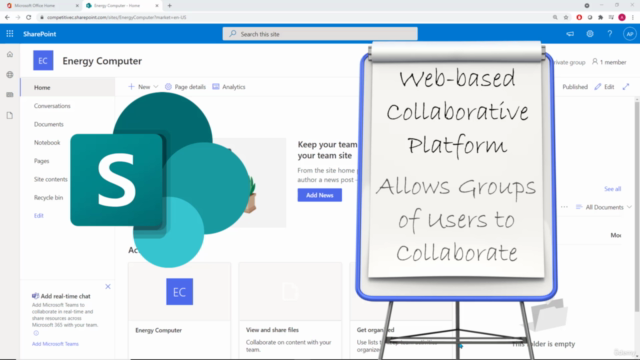640x360 pixels.
Task: Expand the New dropdown menu
Action: tap(143, 87)
